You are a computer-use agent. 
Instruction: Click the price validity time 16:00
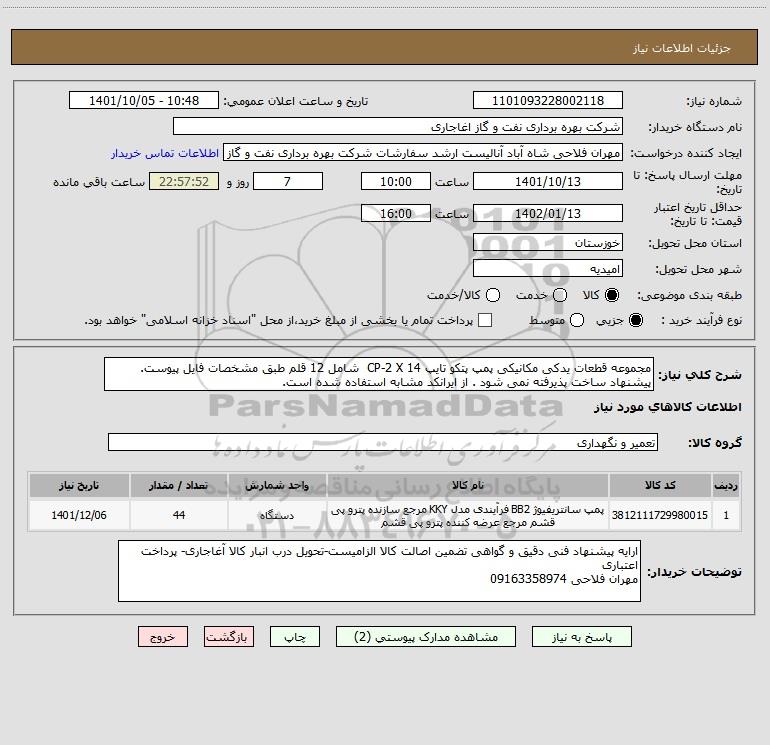(x=396, y=213)
